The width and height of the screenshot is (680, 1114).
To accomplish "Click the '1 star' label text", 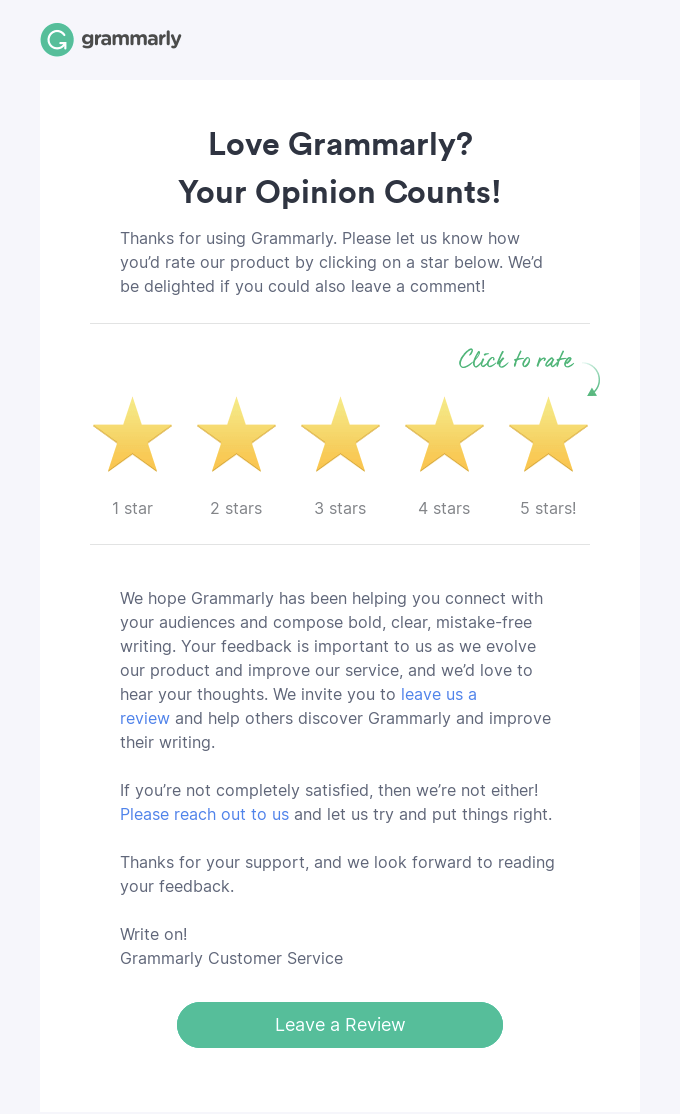I will 132,508.
